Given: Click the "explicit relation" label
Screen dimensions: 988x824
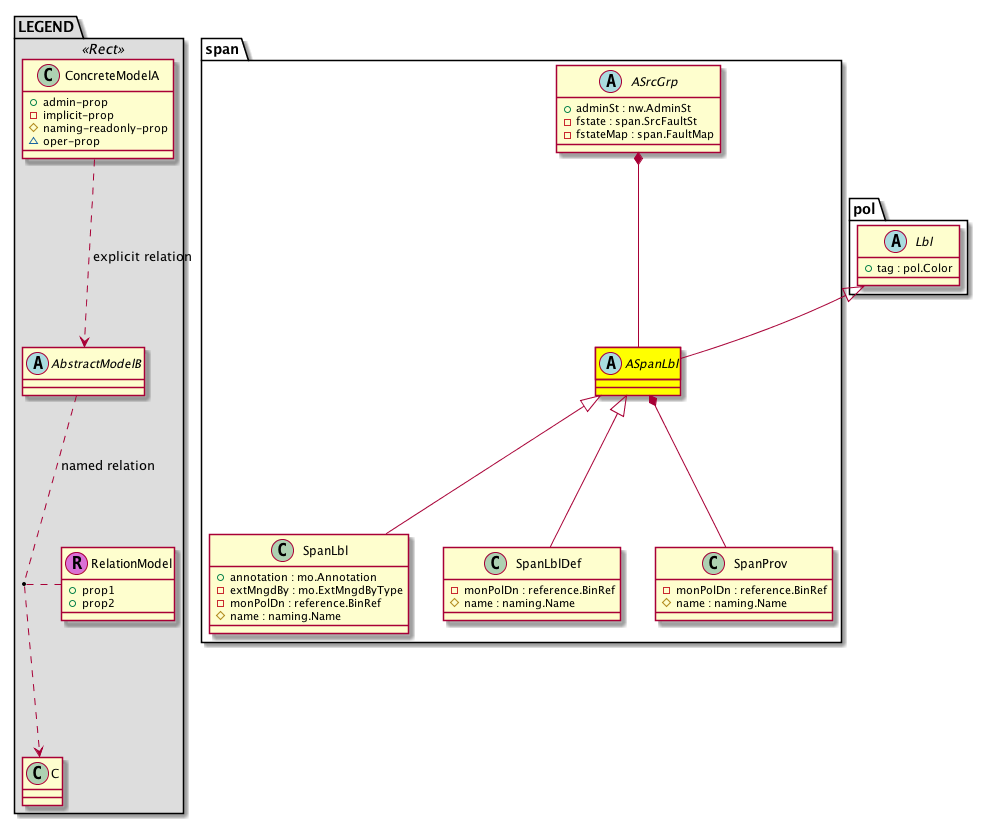Looking at the screenshot, I should 141,257.
